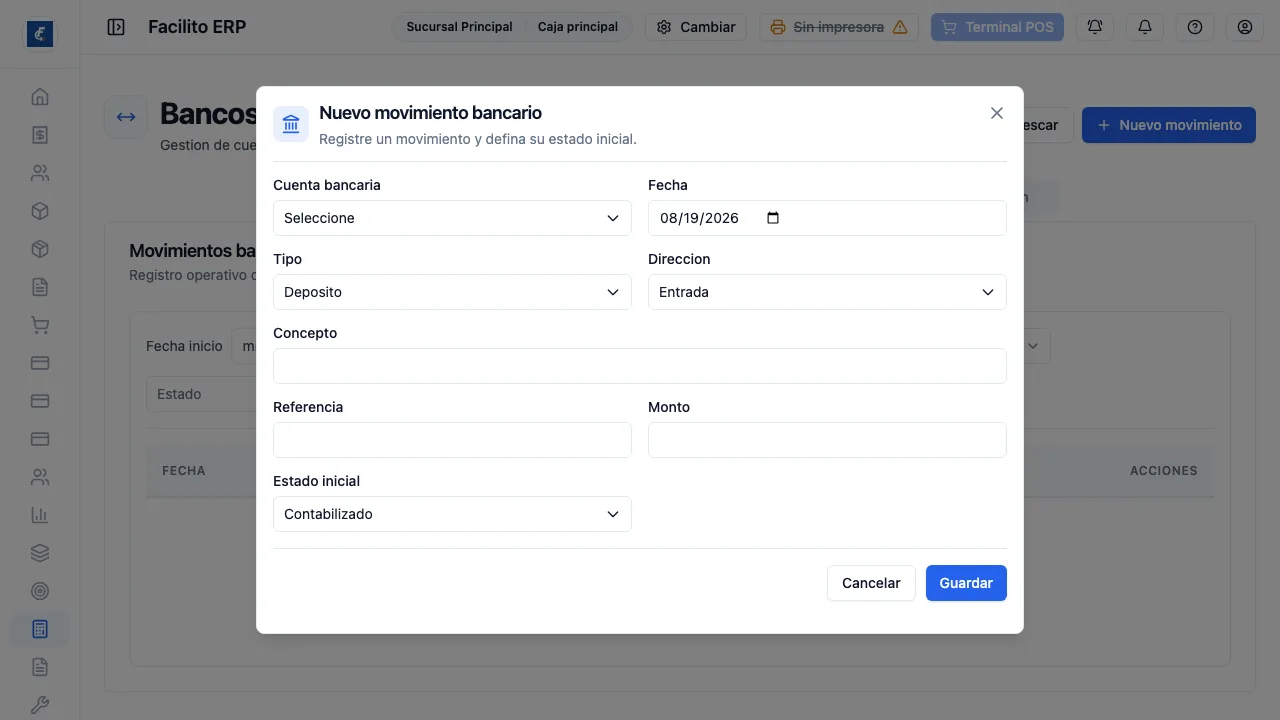Open the notifications bell icon
This screenshot has height=720, width=1280.
click(1145, 27)
